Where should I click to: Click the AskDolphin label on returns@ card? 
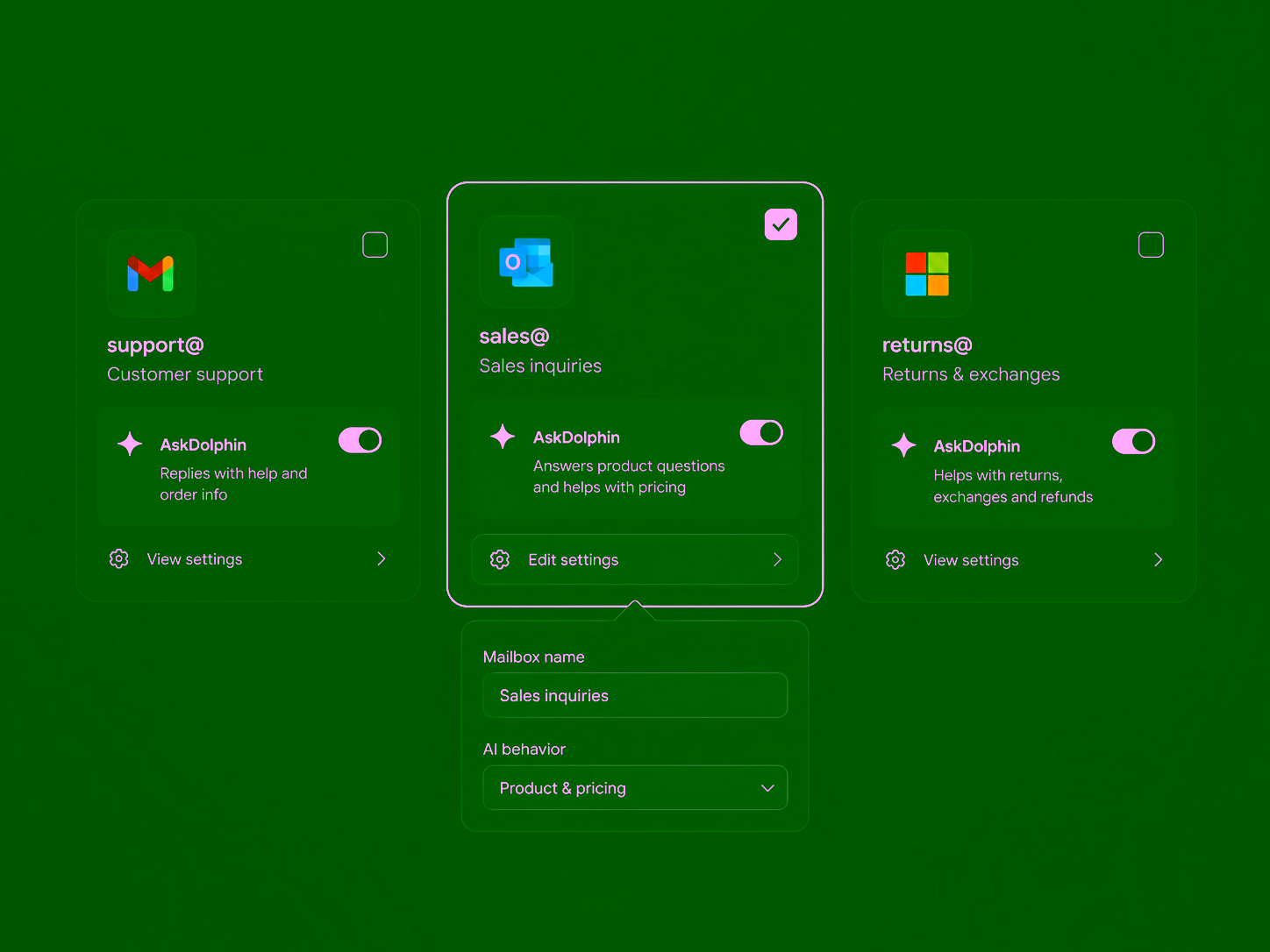[x=976, y=446]
